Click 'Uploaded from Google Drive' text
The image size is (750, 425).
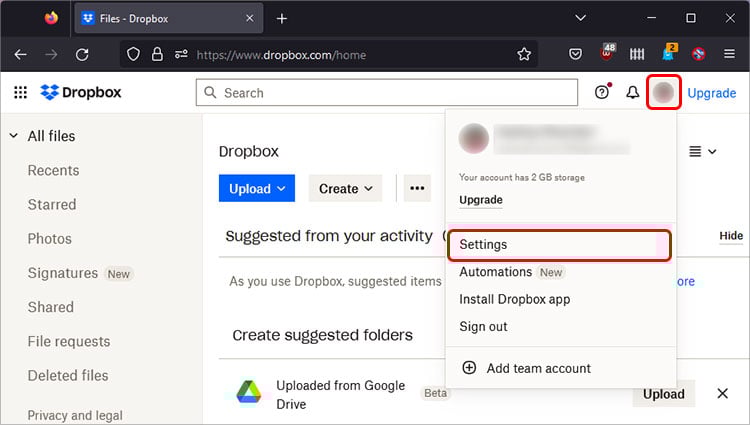(x=341, y=395)
